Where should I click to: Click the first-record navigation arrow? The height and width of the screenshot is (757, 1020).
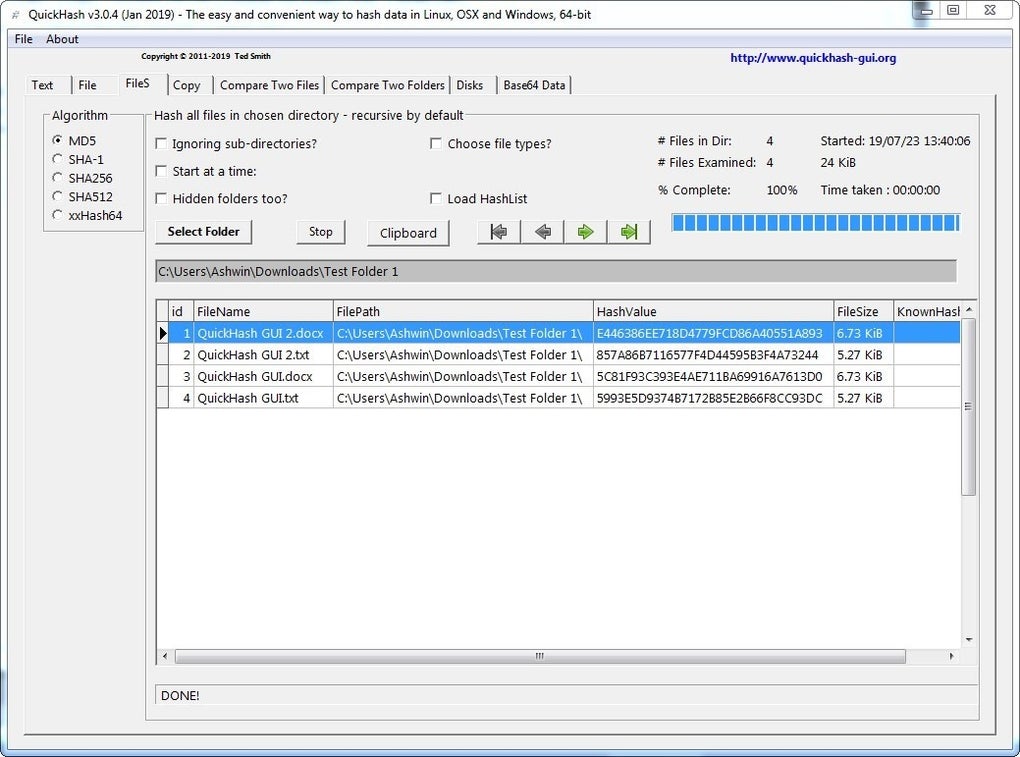497,231
